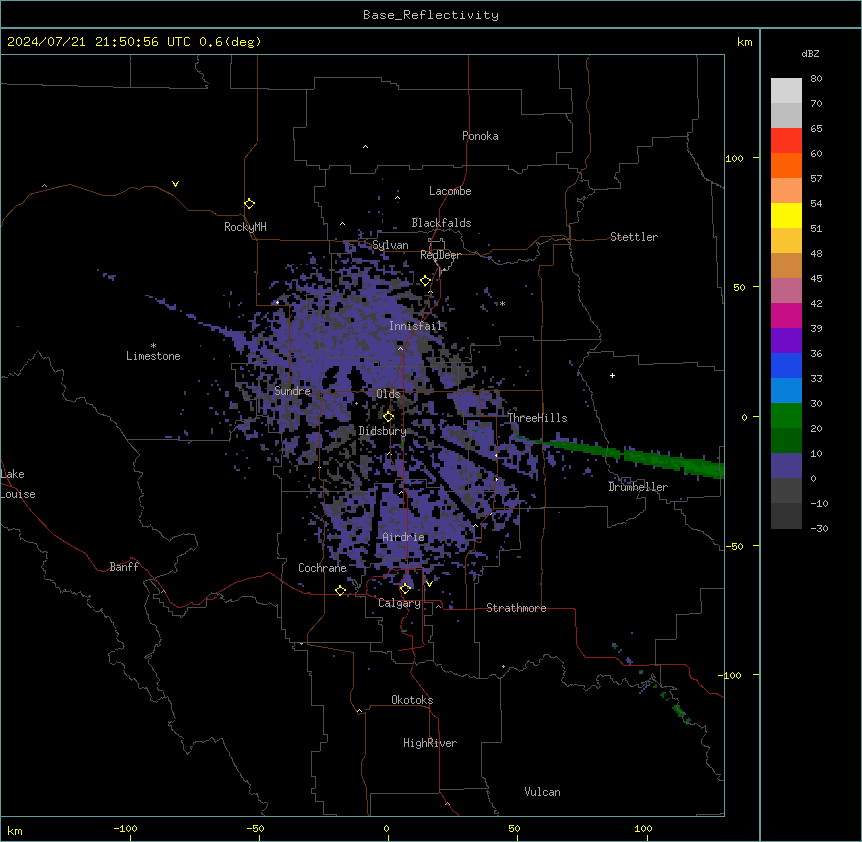Select the magenta 42-39 dBZ legend swatch

pyautogui.click(x=786, y=315)
